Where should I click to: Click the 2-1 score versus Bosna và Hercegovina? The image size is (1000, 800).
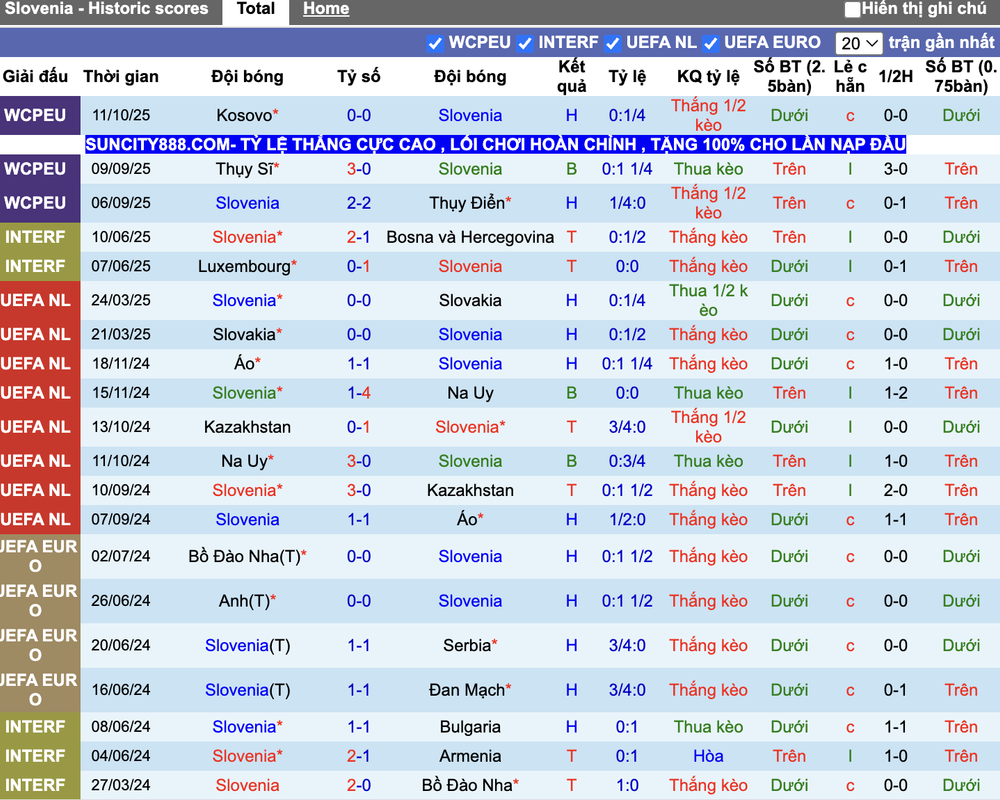pos(358,237)
